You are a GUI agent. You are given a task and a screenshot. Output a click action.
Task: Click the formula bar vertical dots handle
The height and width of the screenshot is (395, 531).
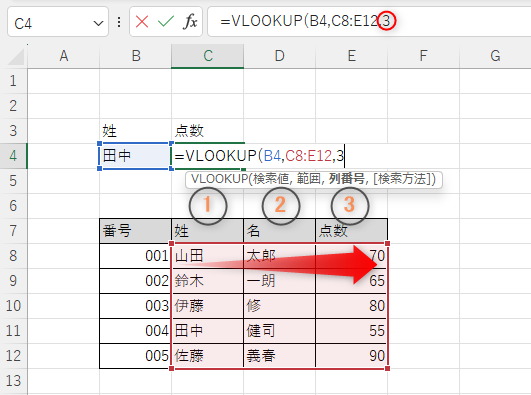[x=119, y=22]
